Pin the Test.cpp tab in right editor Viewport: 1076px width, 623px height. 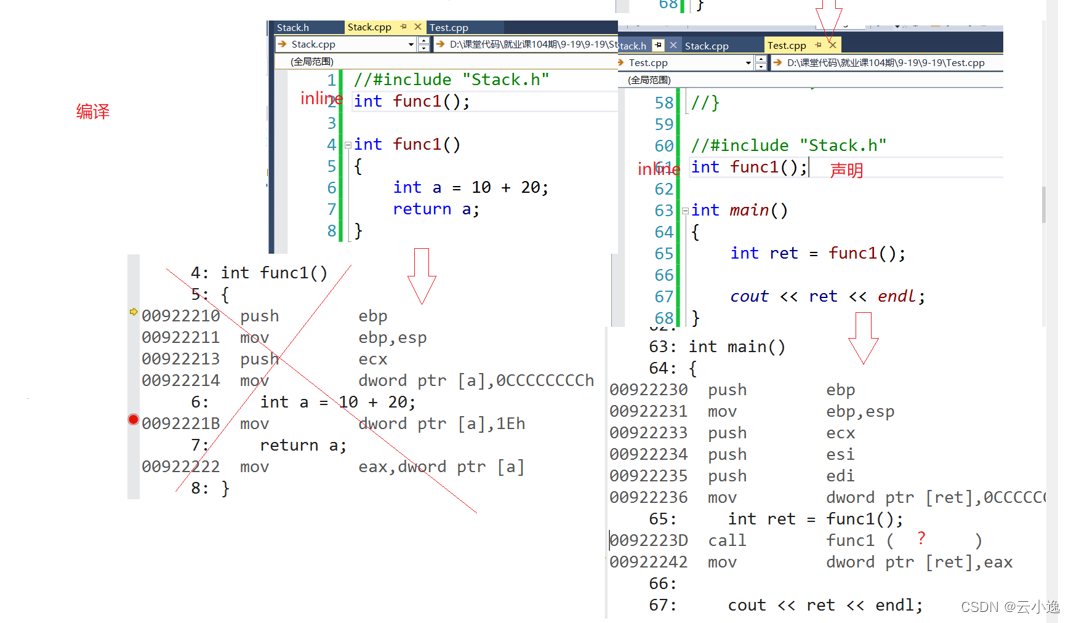pyautogui.click(x=818, y=45)
